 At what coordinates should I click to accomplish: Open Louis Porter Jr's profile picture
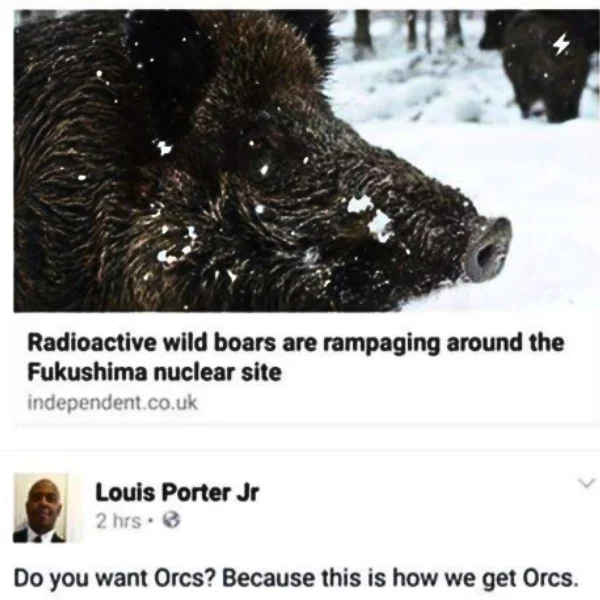[x=40, y=507]
